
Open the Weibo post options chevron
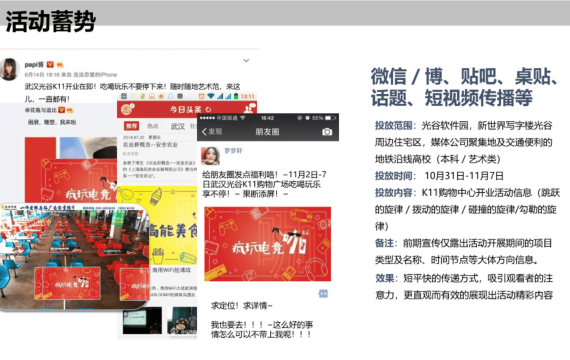(x=246, y=60)
